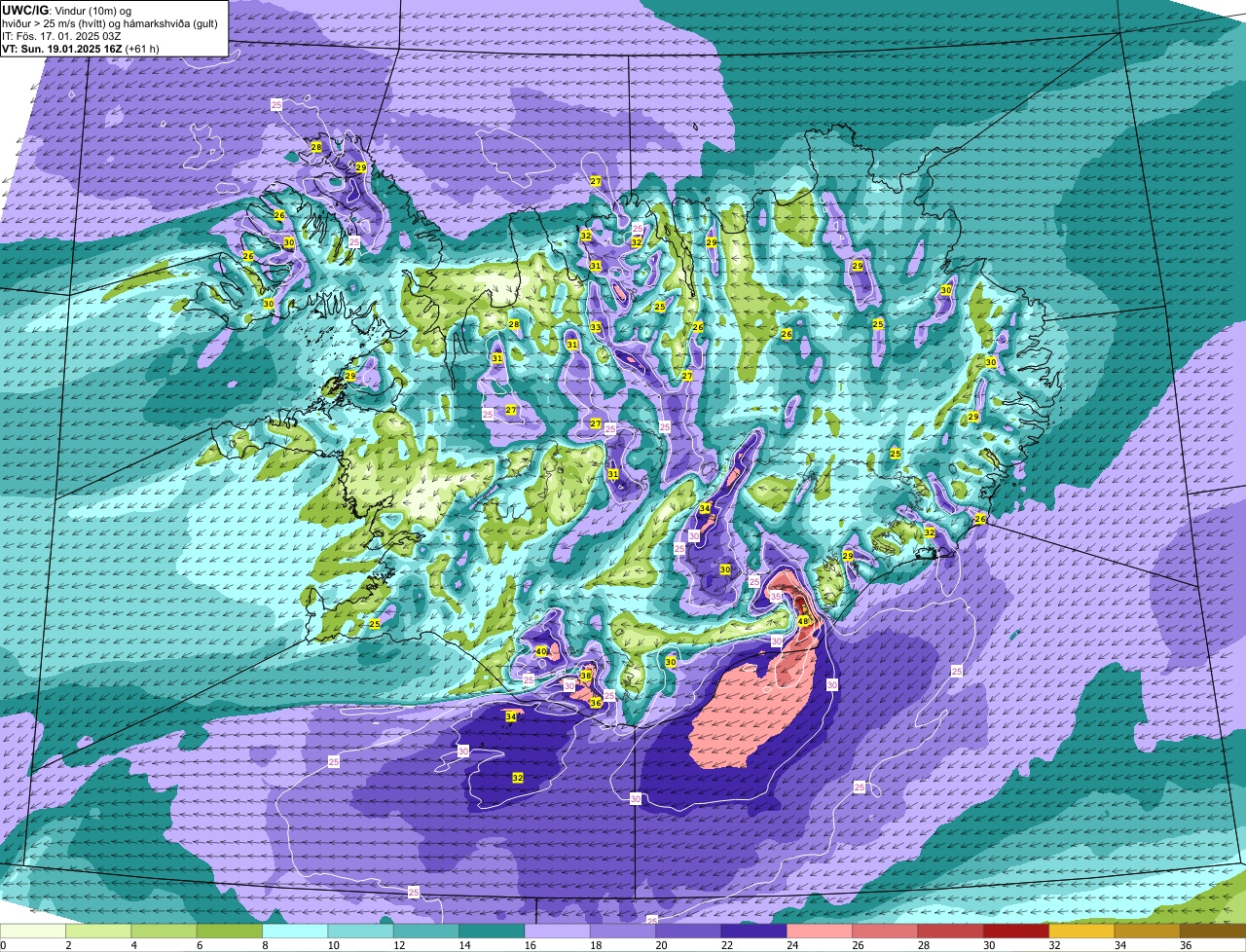Image resolution: width=1246 pixels, height=952 pixels.
Task: Click the '36' tick label on the legend
Action: (1186, 945)
